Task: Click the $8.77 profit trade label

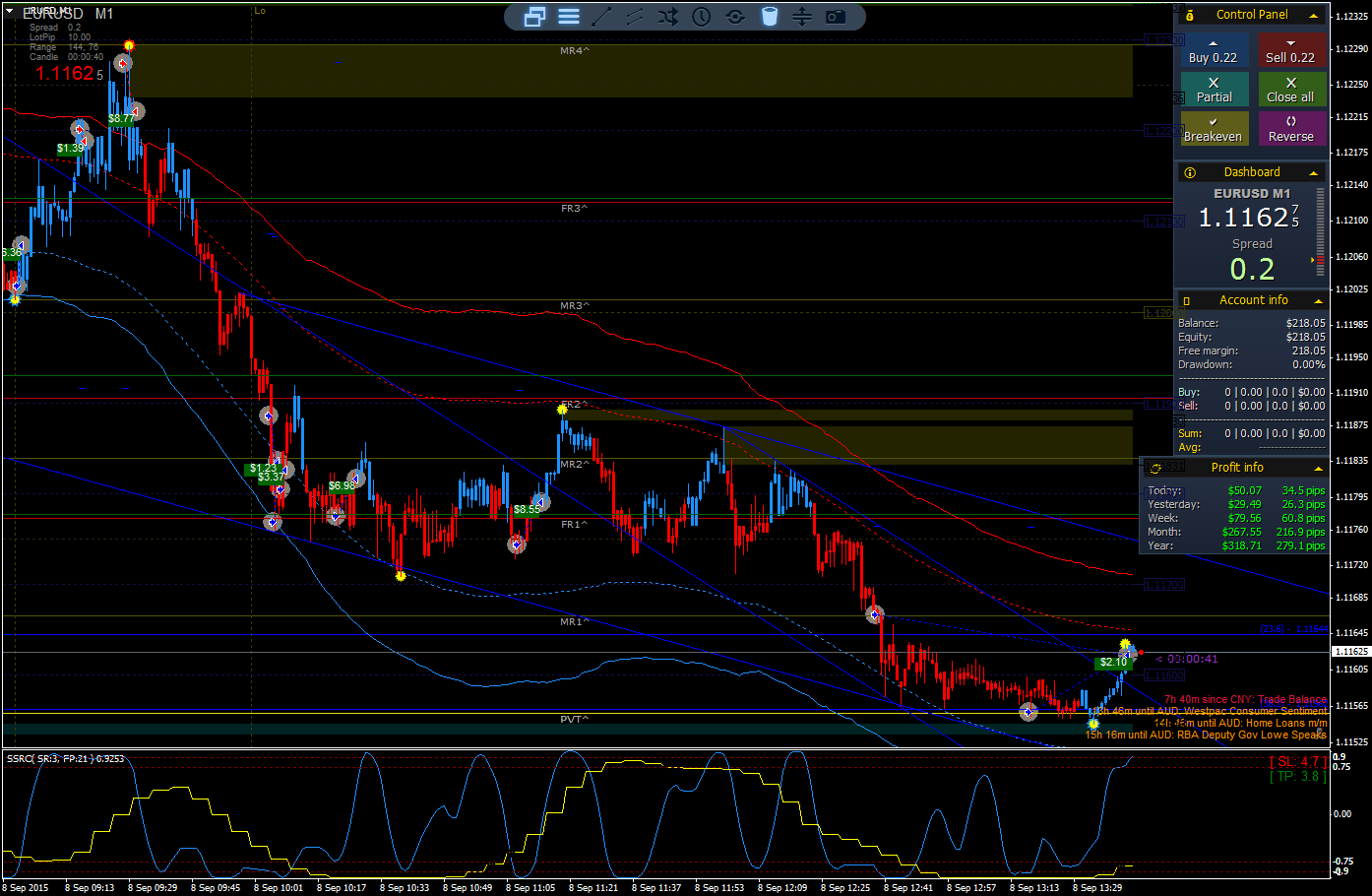Action: (121, 119)
